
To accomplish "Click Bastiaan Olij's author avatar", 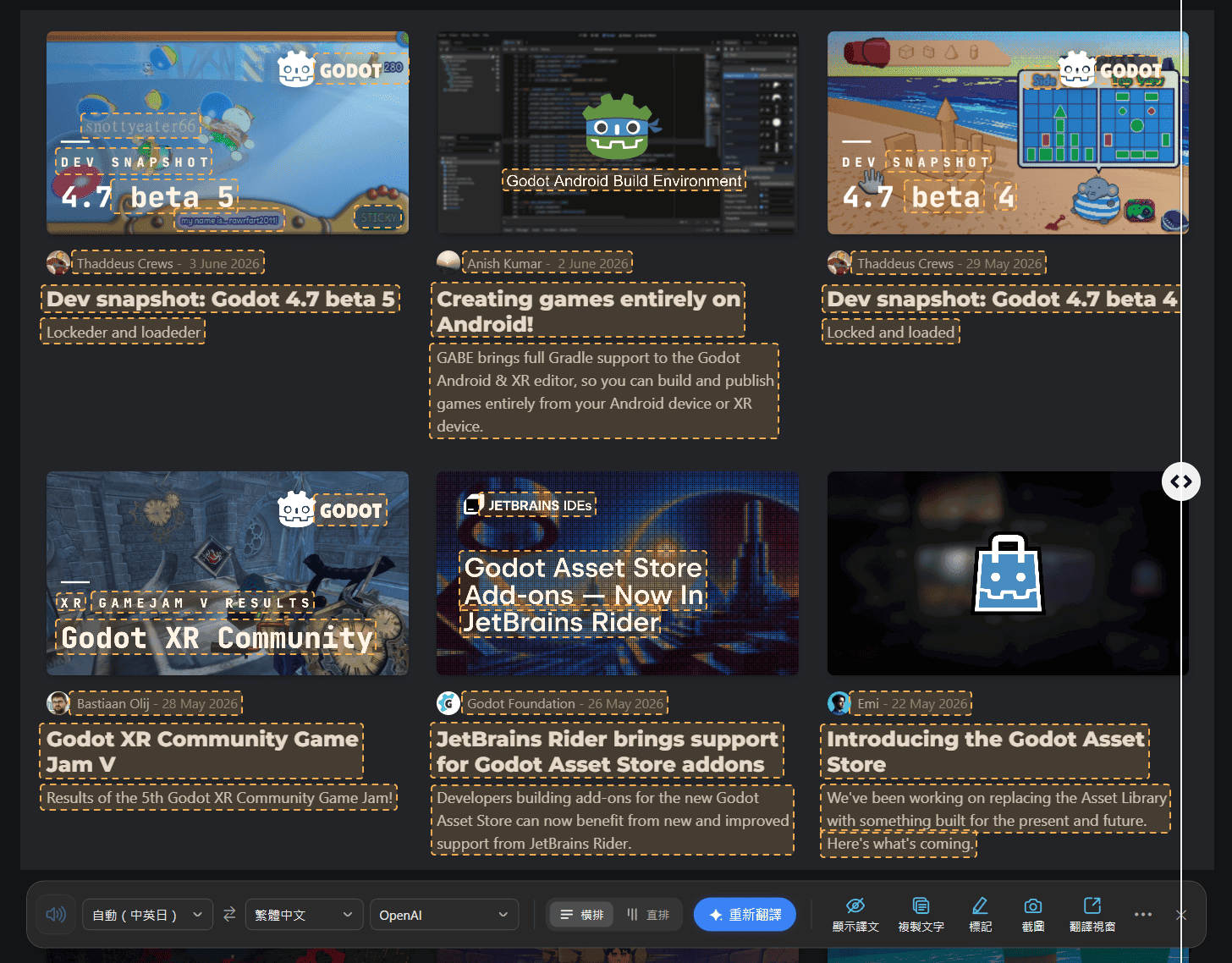I will point(58,703).
